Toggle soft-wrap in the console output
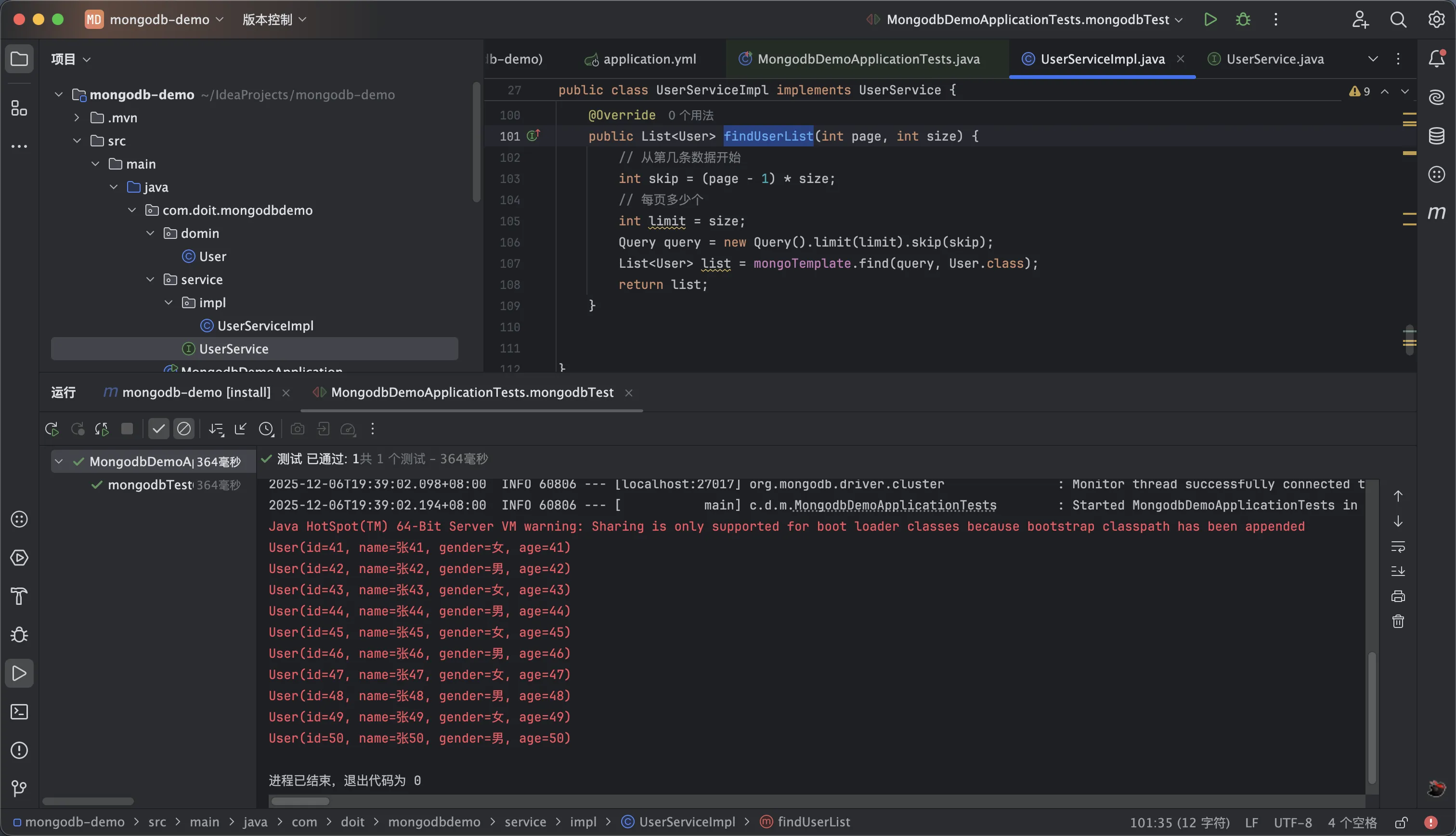Image resolution: width=1456 pixels, height=836 pixels. [1397, 546]
